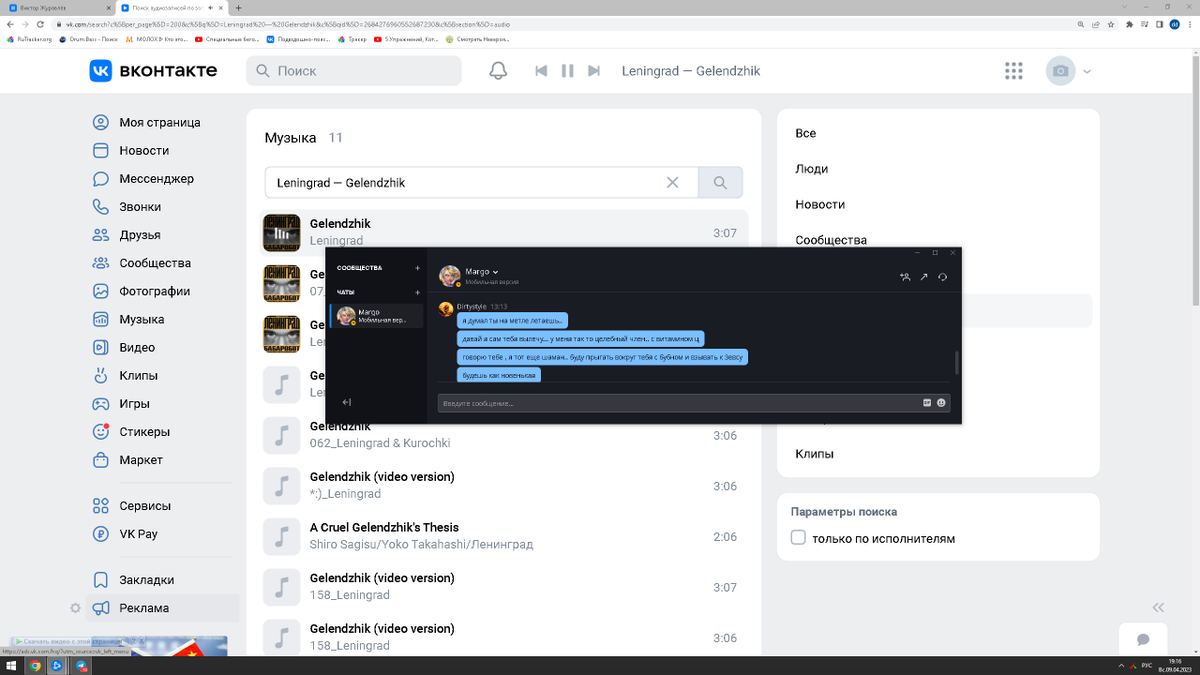Click the Стикеры smiley icon
This screenshot has height=675, width=1200.
click(x=100, y=432)
